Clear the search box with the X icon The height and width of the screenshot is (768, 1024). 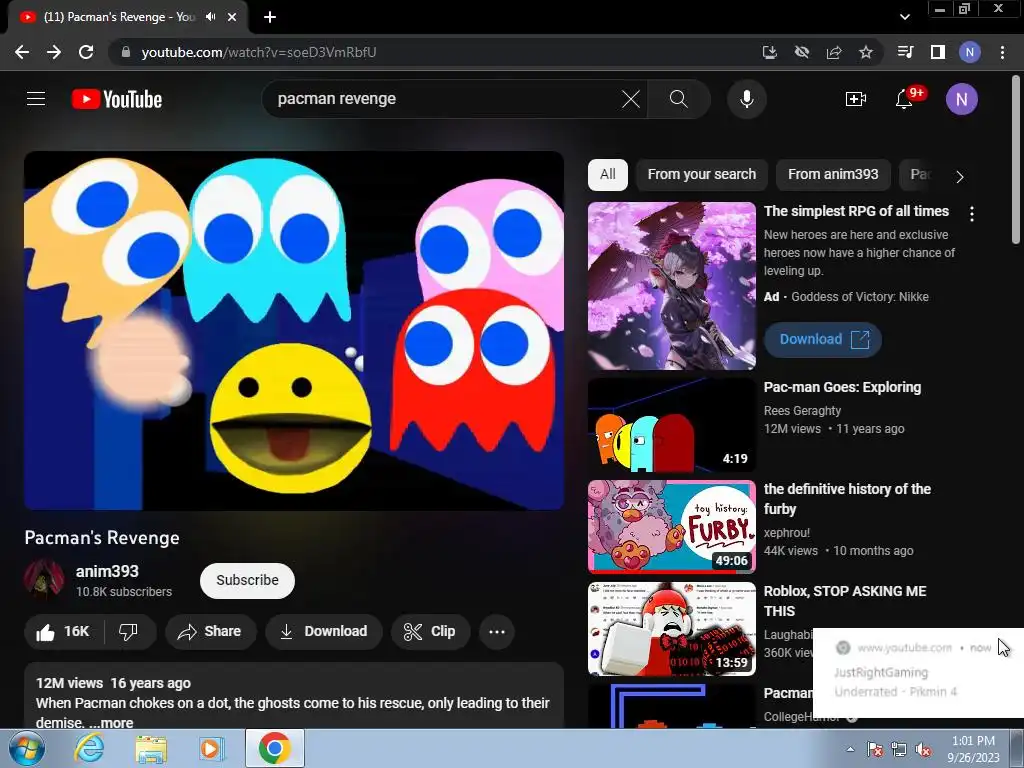coord(630,99)
